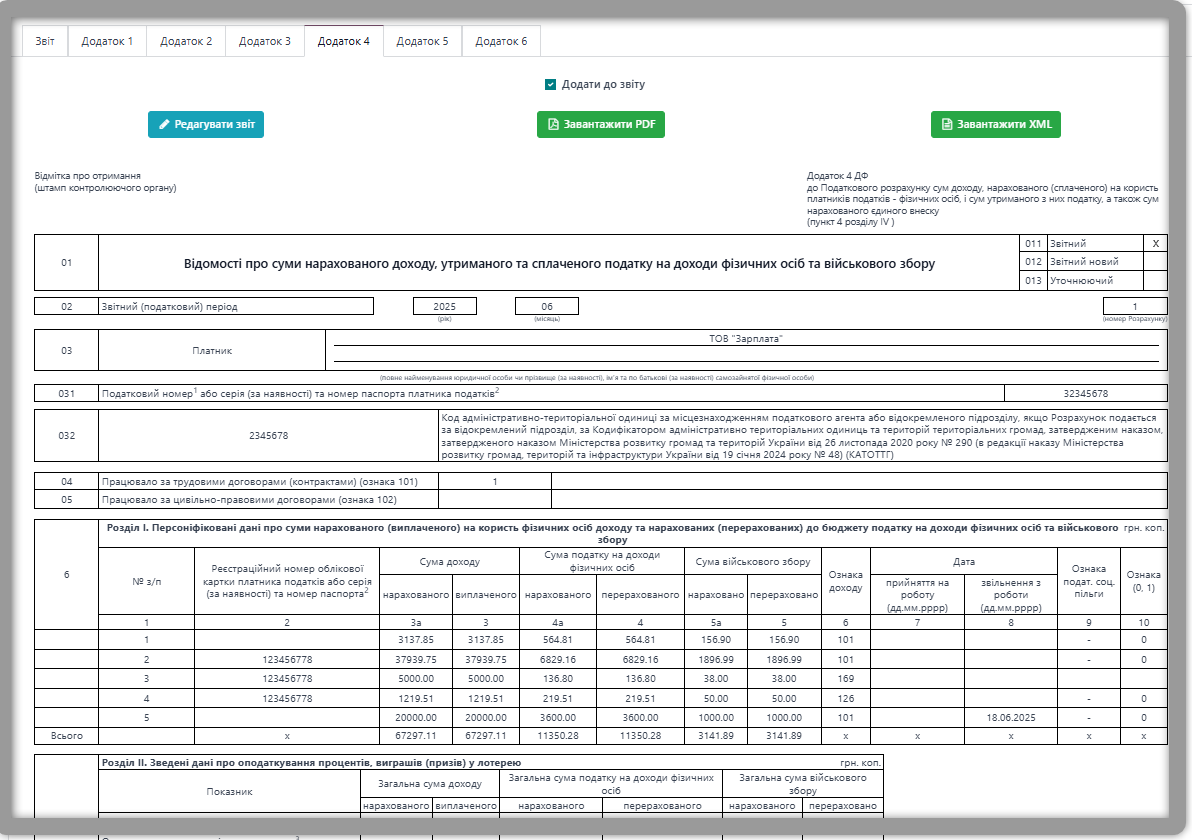The width and height of the screenshot is (1192, 840).
Task: Click the КАТОТТГ code 2345678
Action: coord(268,436)
